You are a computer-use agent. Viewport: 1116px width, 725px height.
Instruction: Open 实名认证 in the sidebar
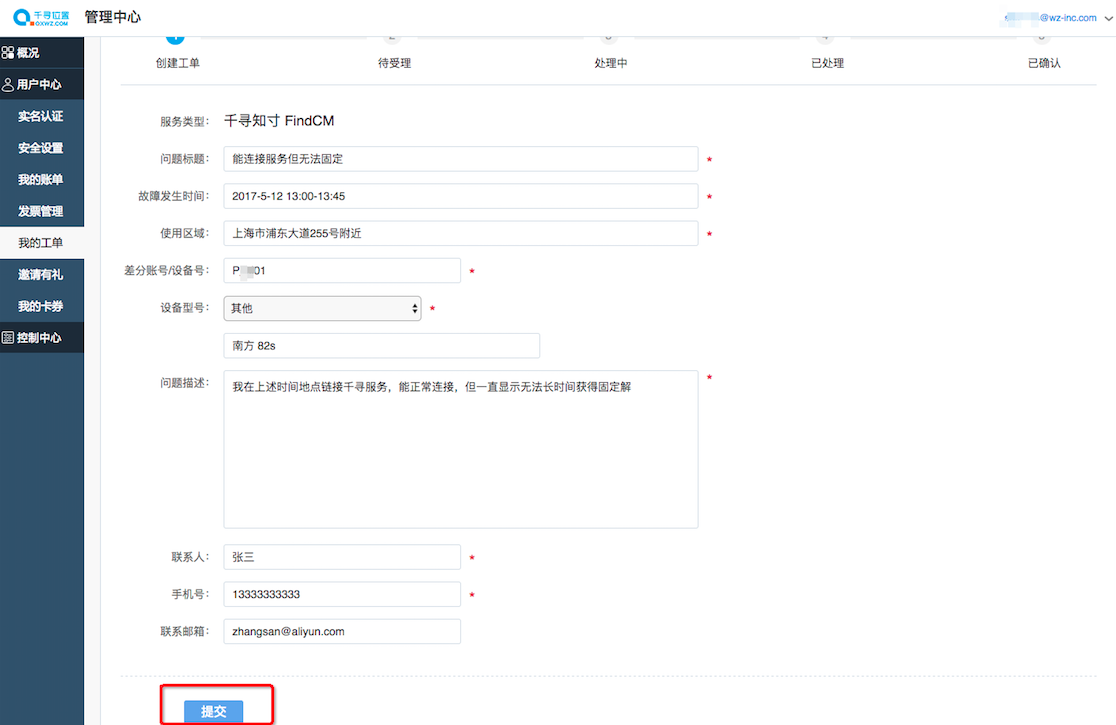[41, 116]
